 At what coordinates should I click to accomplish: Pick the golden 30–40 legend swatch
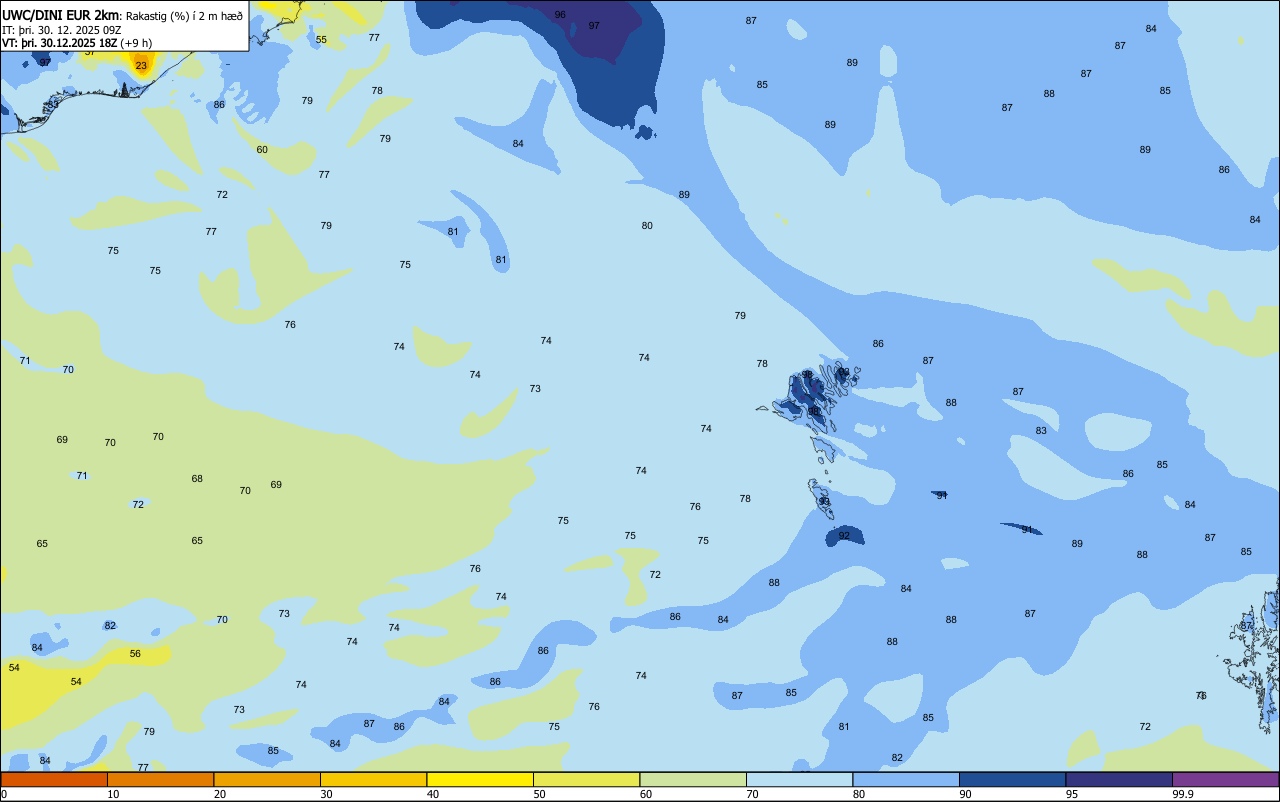click(x=373, y=780)
